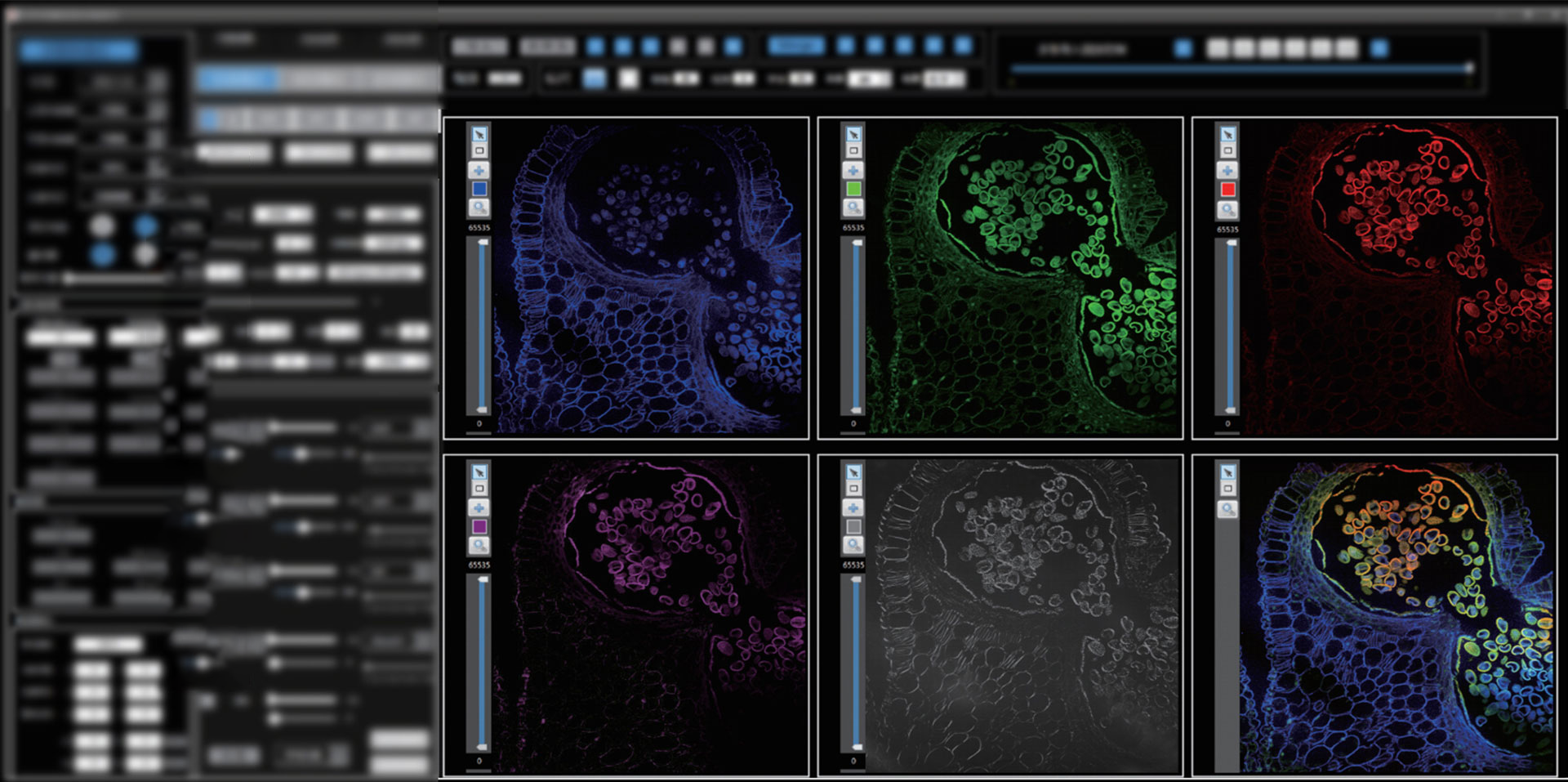The image size is (1568, 782).
Task: Choose the rectangle ROI tool in blue channel panel
Action: pyautogui.click(x=479, y=151)
